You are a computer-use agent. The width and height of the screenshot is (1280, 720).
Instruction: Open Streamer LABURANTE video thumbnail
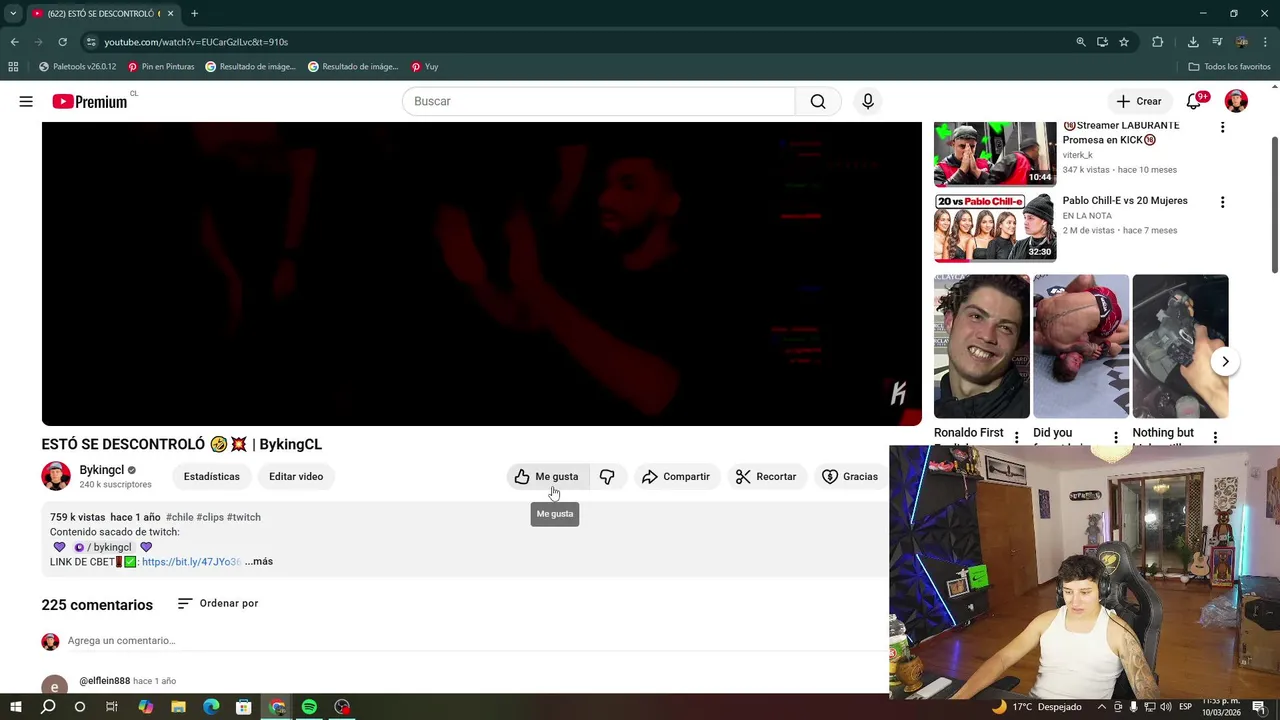[x=995, y=154]
